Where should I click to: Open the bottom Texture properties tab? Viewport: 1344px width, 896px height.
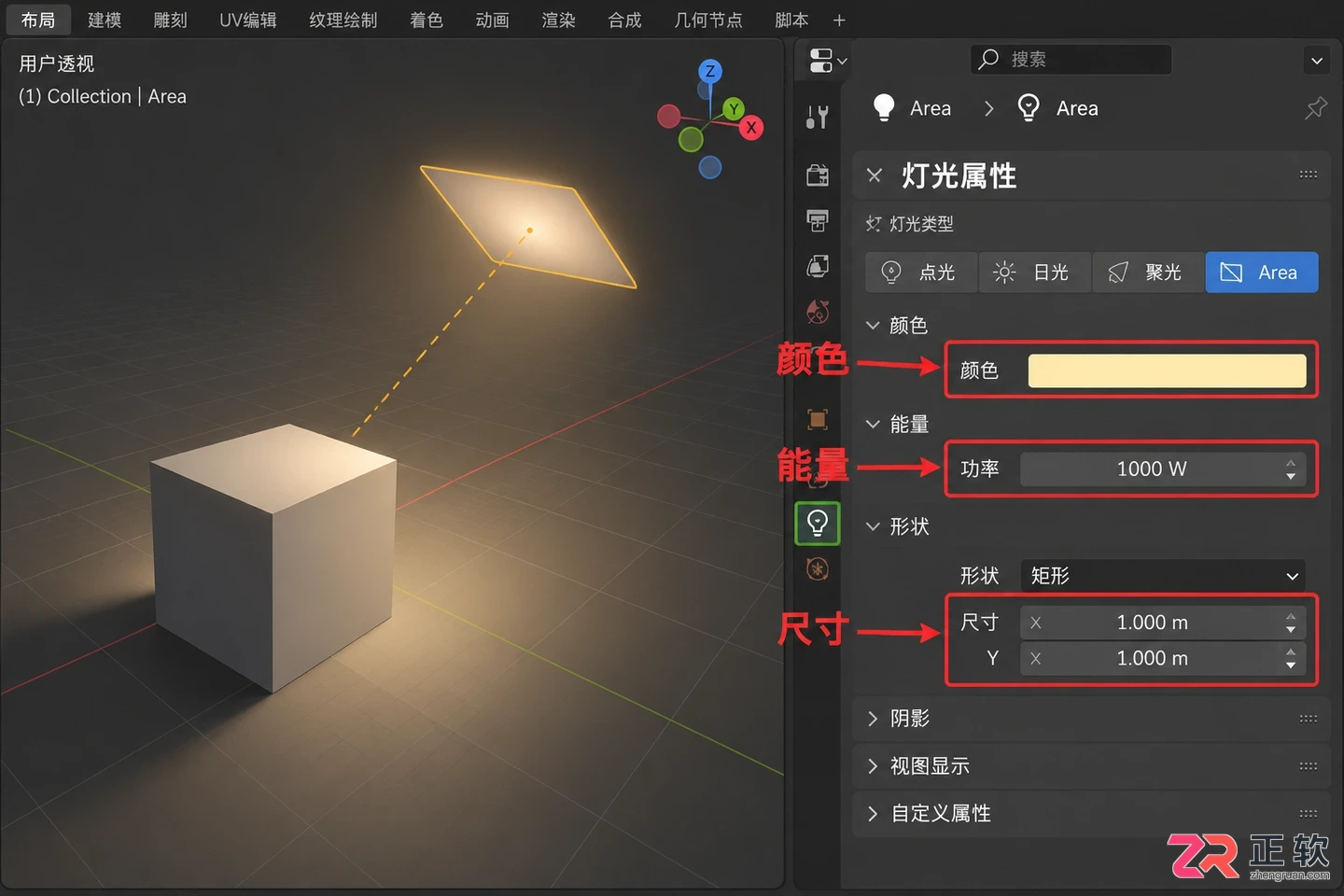818,568
